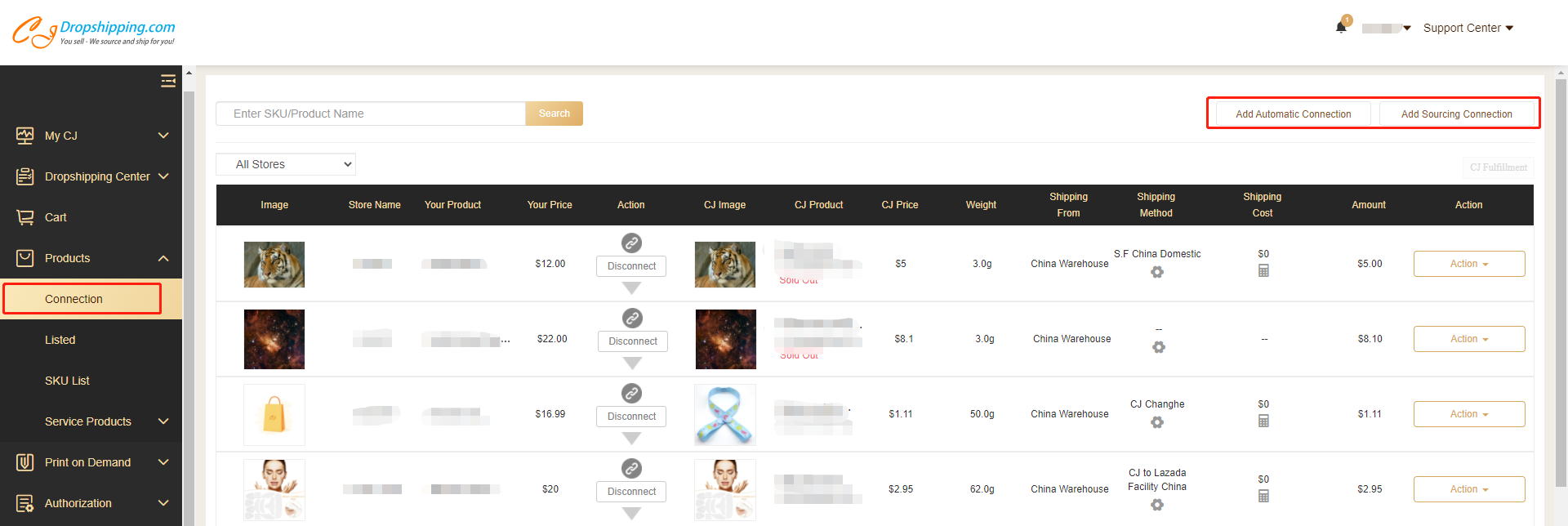Viewport: 1568px width, 526px height.
Task: Open the Listed sidebar menu item
Action: point(60,340)
